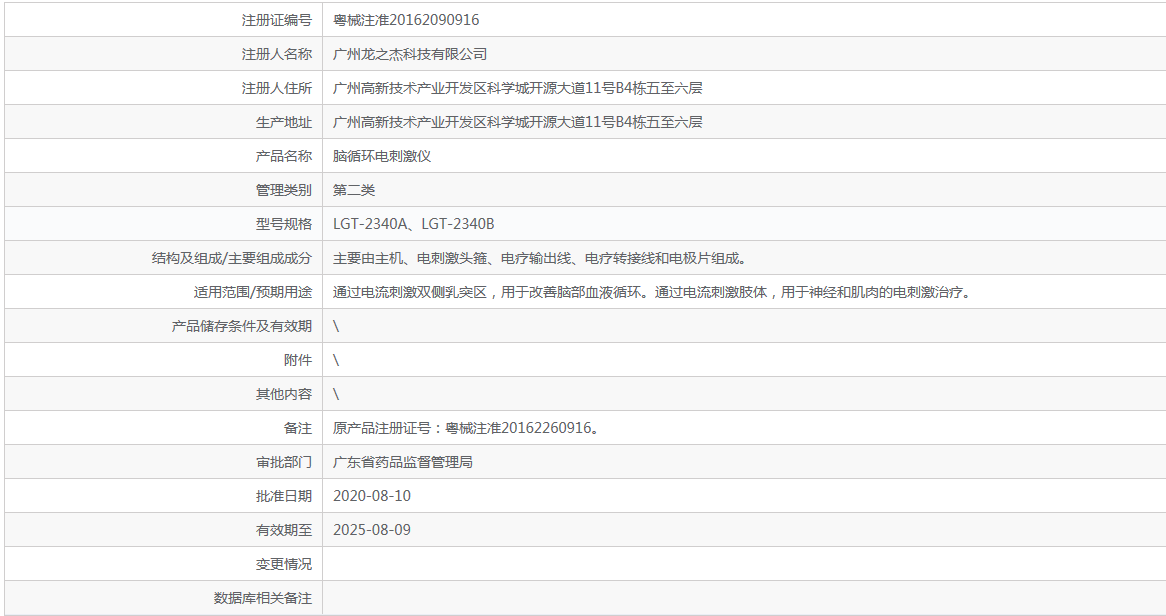The height and width of the screenshot is (616, 1166).
Task: Select the 批准日期 label
Action: (x=284, y=496)
